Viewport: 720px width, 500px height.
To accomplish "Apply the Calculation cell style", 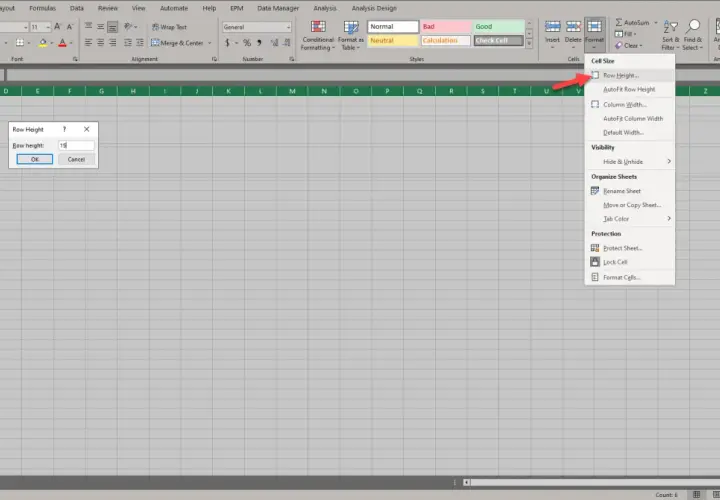I will pos(446,41).
